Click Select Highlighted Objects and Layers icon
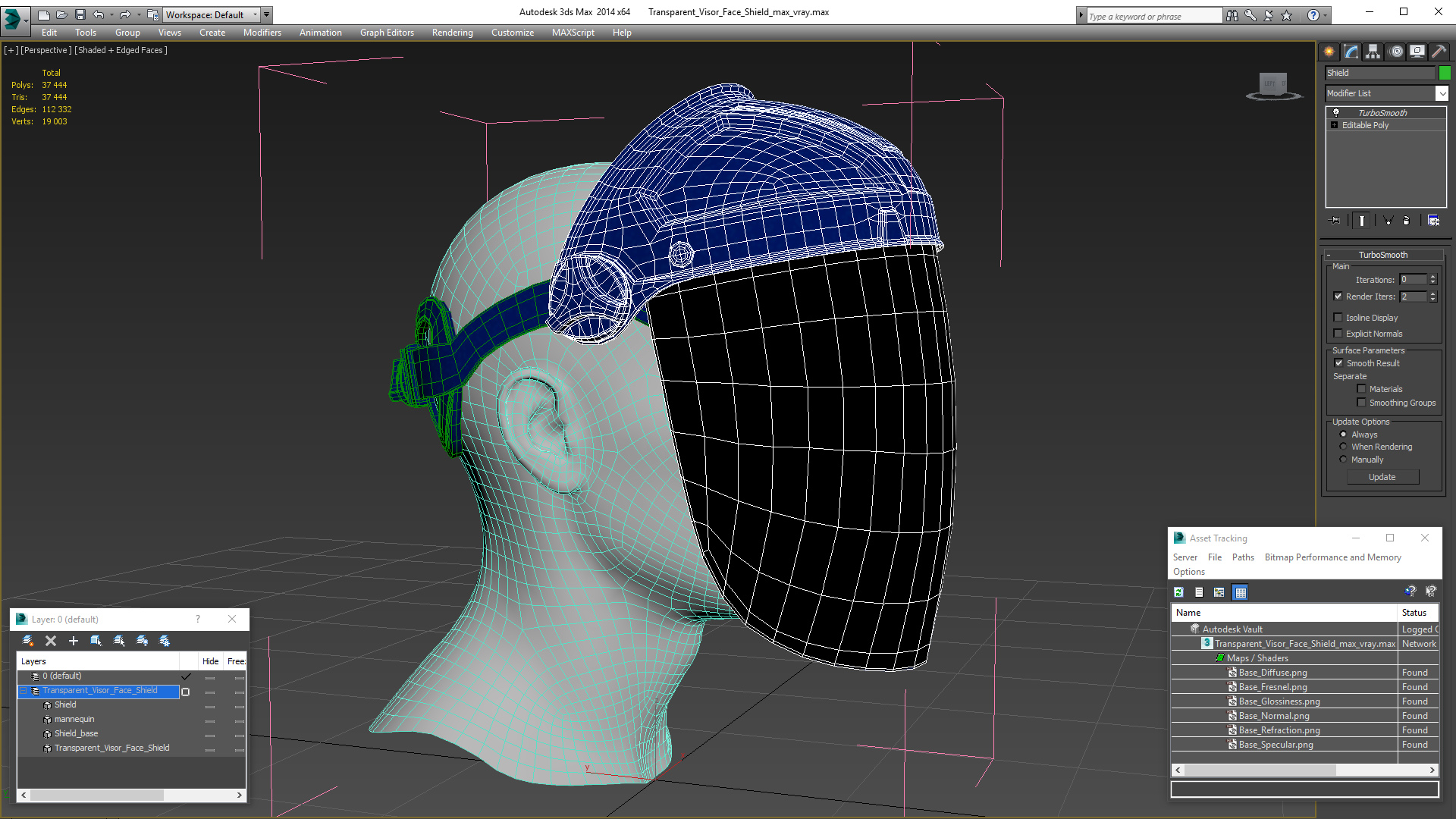1456x819 pixels. [x=96, y=641]
